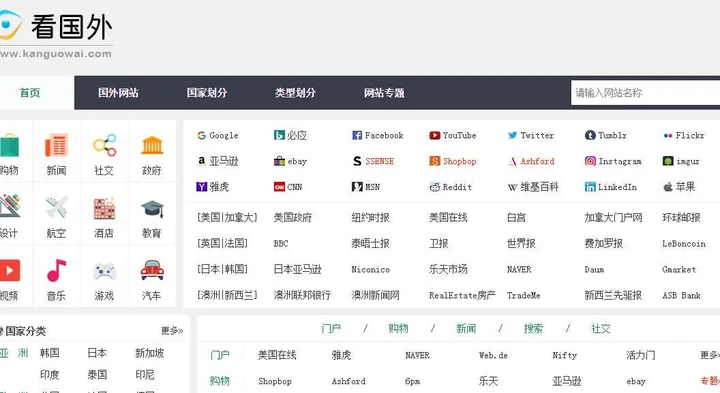Image resolution: width=720 pixels, height=393 pixels.
Task: Open the LeBoncoin link
Action: 684,244
